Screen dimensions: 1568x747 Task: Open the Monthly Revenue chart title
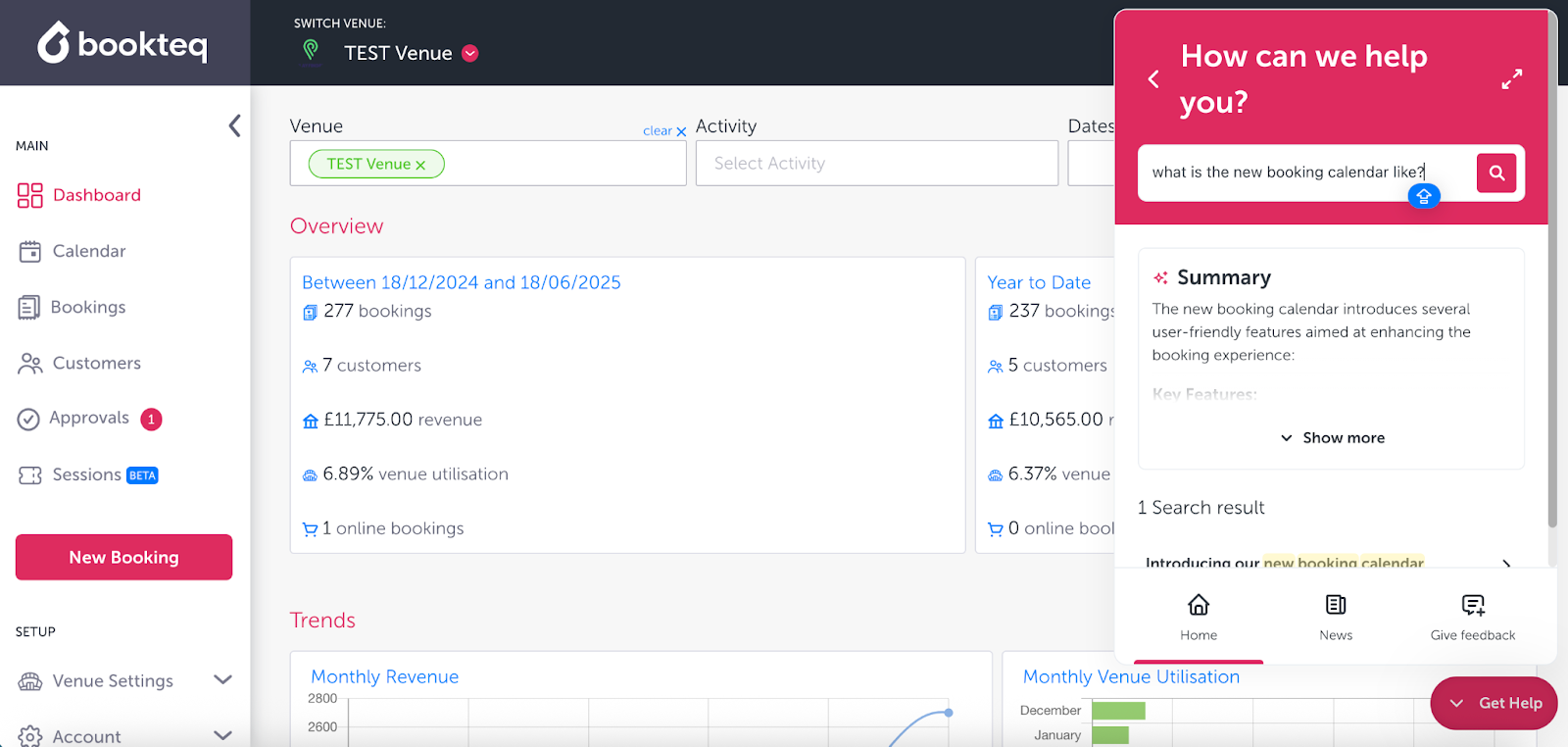pyautogui.click(x=384, y=676)
